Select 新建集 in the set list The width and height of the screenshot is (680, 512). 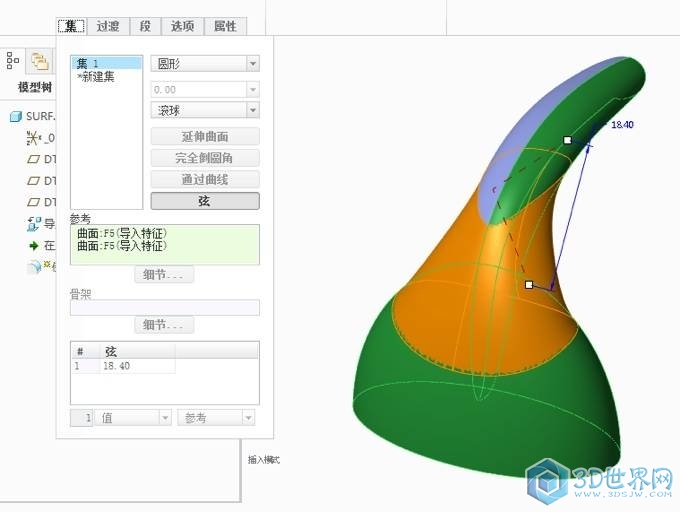pyautogui.click(x=96, y=77)
